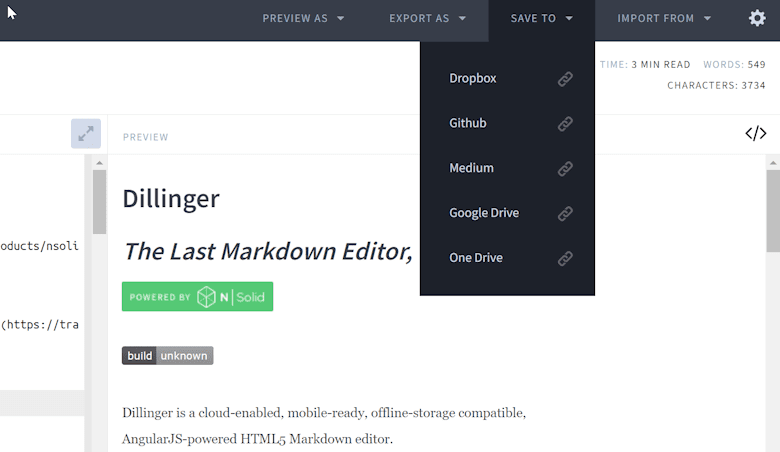Choose One Drive in the Save To menu

tap(476, 258)
